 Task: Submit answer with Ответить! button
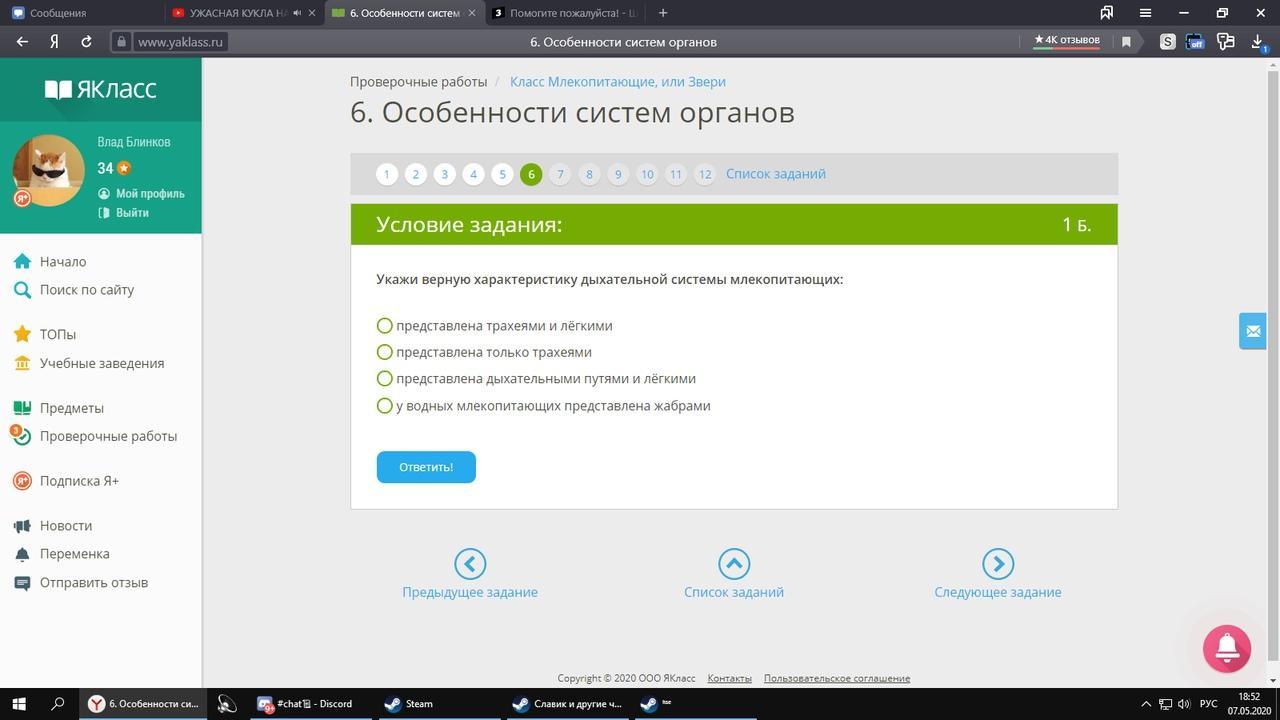[x=426, y=467]
